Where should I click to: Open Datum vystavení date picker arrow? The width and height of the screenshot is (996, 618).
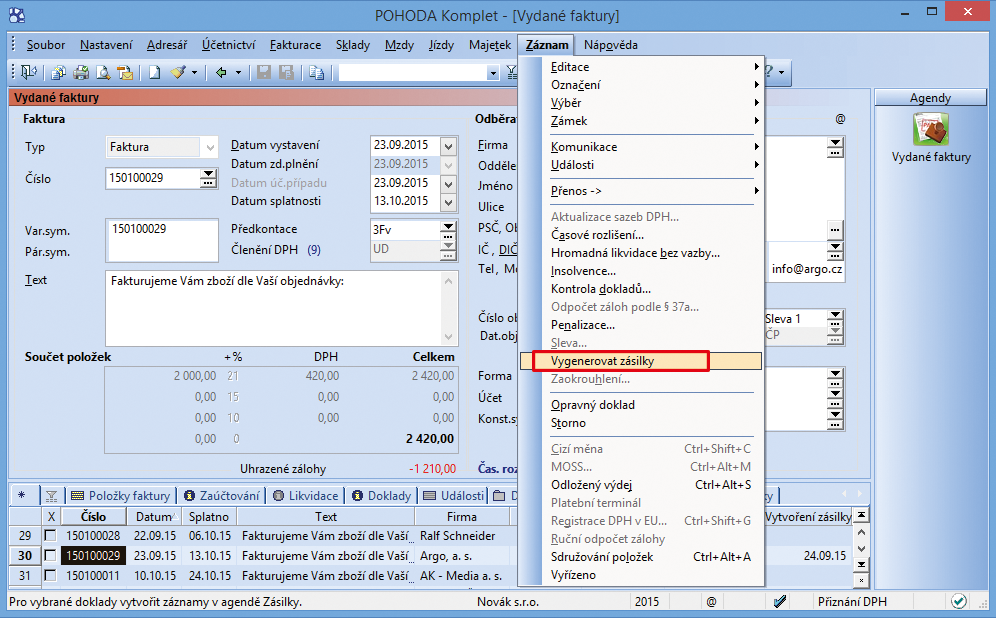point(448,146)
